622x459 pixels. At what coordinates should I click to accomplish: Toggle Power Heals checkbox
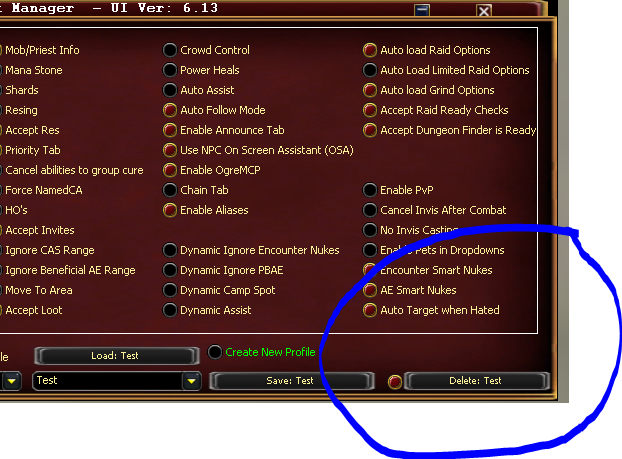point(170,70)
